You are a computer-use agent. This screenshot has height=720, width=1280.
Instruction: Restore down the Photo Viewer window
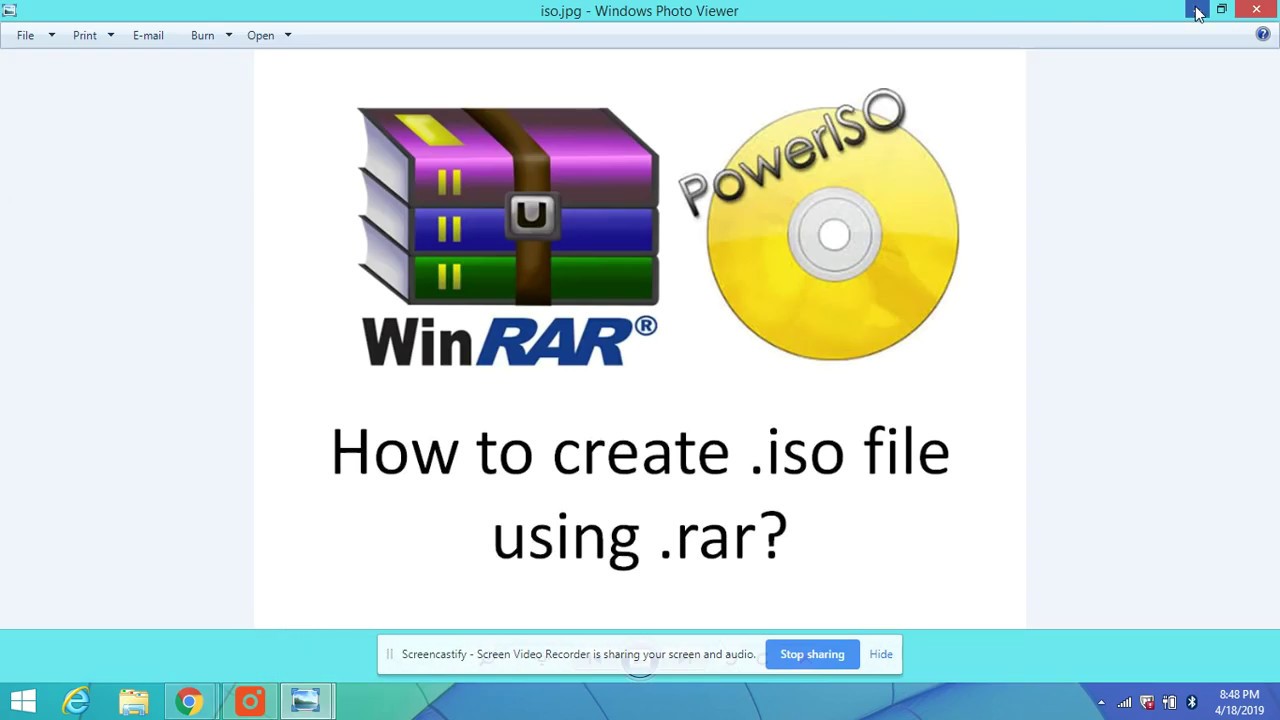1222,10
